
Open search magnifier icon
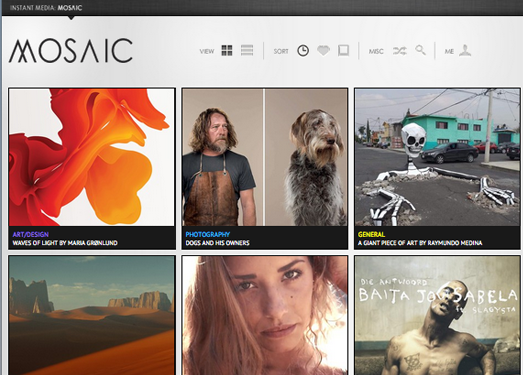coord(420,50)
